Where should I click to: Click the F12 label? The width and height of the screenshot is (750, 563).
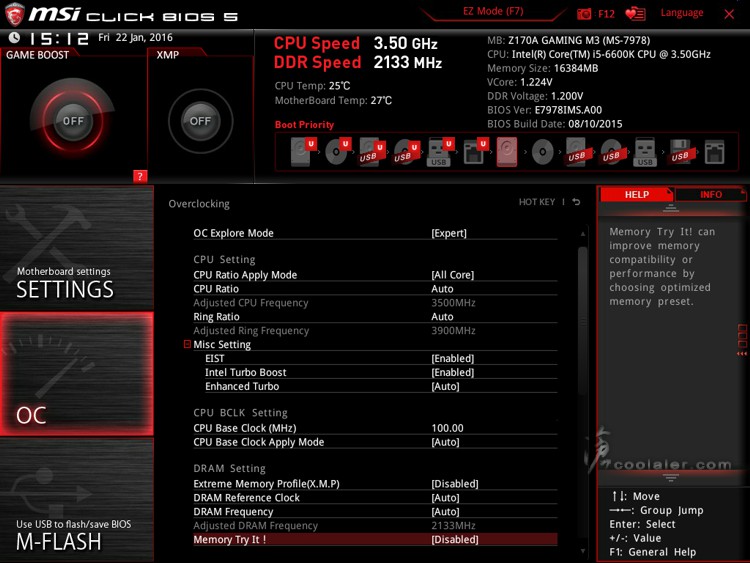(x=606, y=14)
